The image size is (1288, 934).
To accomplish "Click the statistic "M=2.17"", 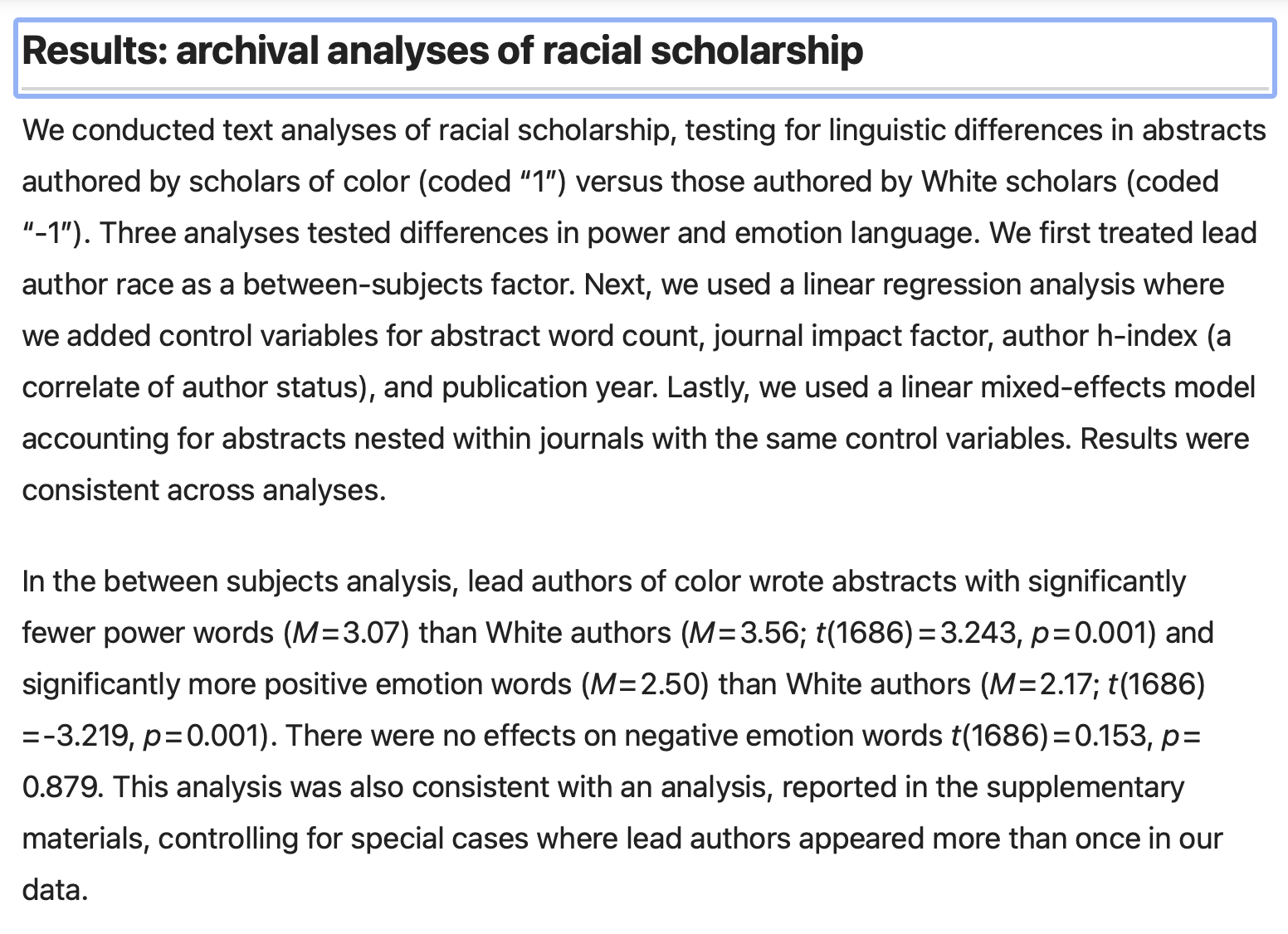I will pyautogui.click(x=1043, y=684).
